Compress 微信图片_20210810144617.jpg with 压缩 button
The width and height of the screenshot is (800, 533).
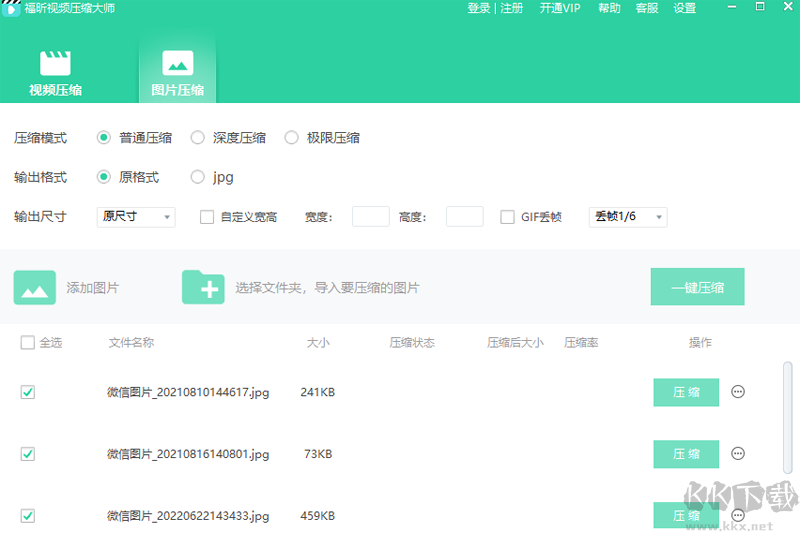686,392
